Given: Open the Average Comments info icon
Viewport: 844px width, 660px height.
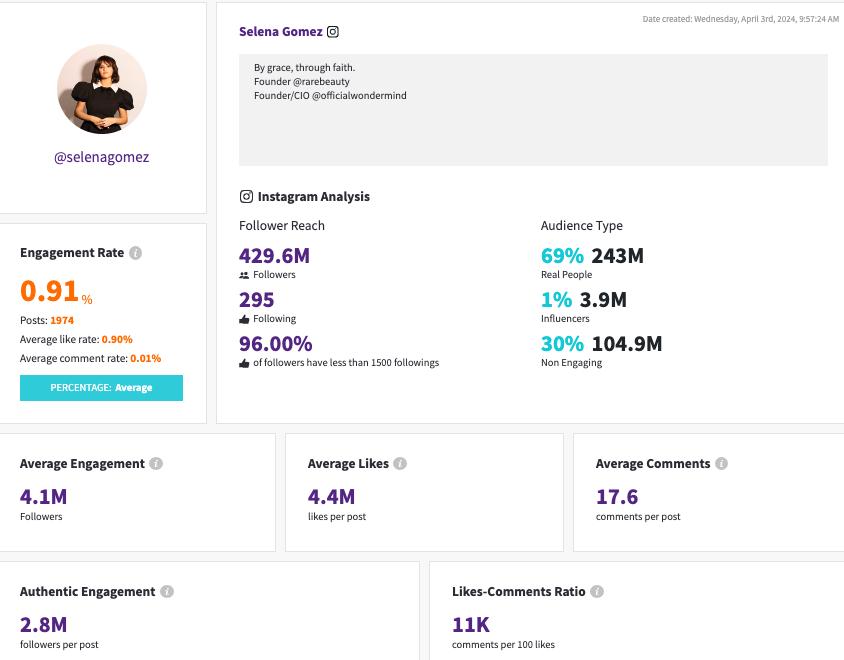Looking at the screenshot, I should pyautogui.click(x=721, y=464).
